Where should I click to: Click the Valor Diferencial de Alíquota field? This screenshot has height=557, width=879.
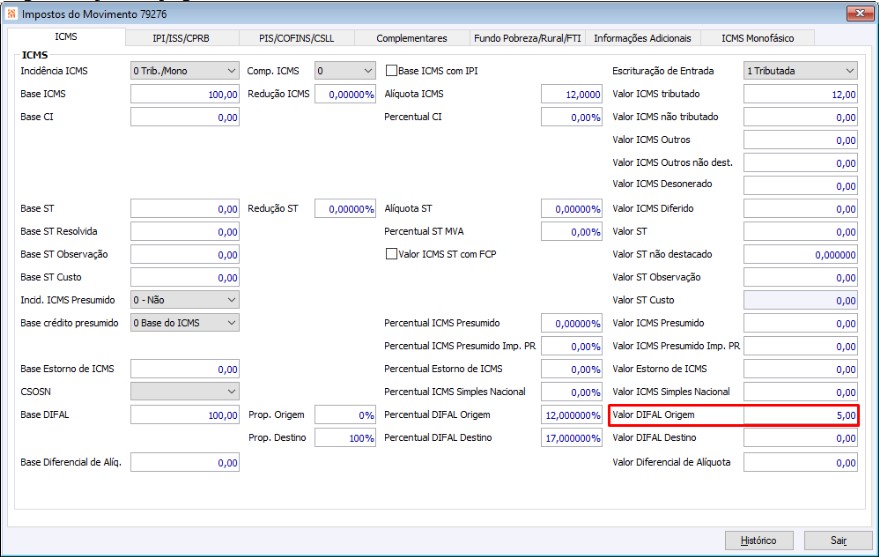coord(801,462)
